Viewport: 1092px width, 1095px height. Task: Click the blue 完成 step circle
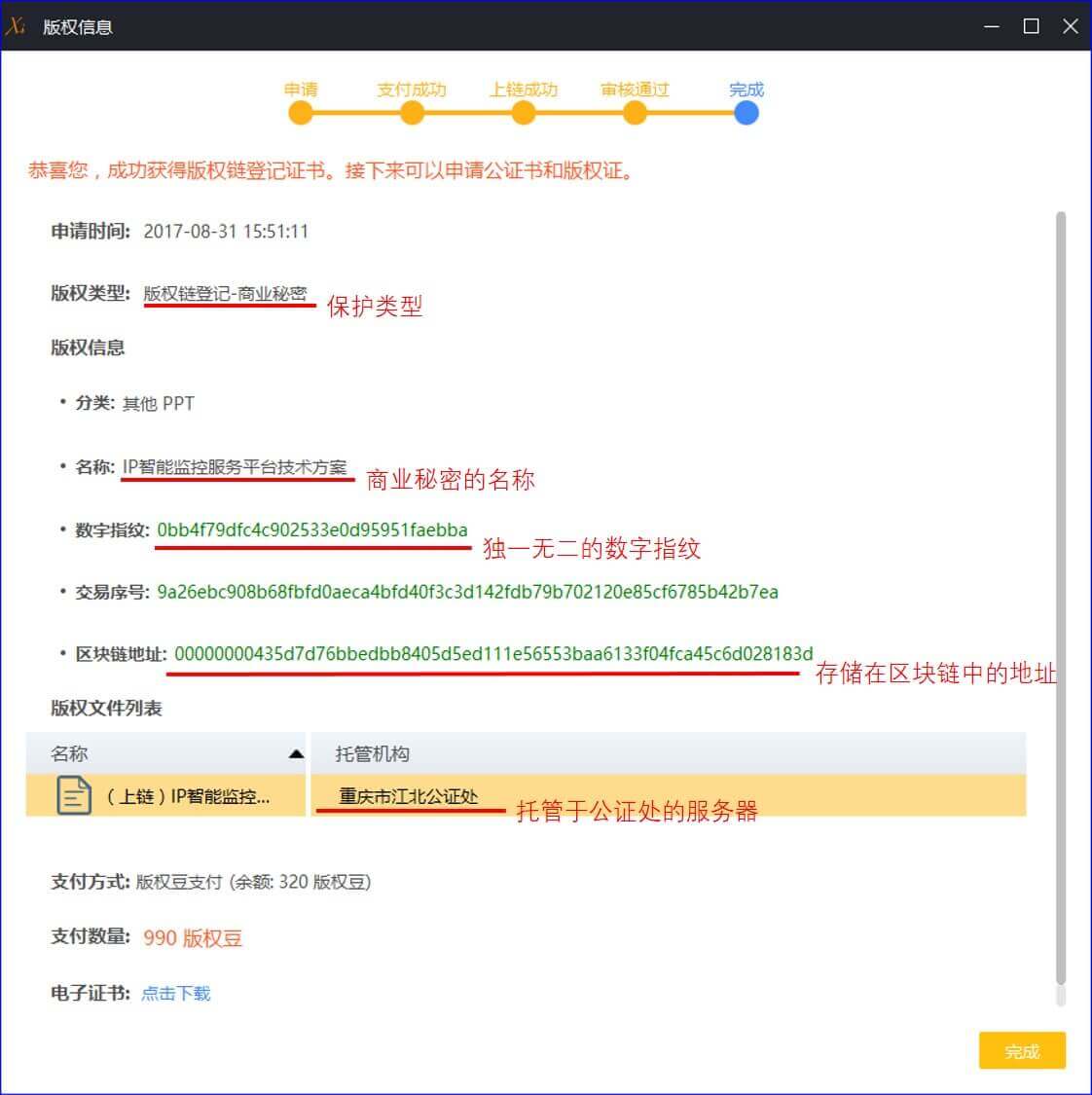[x=746, y=113]
